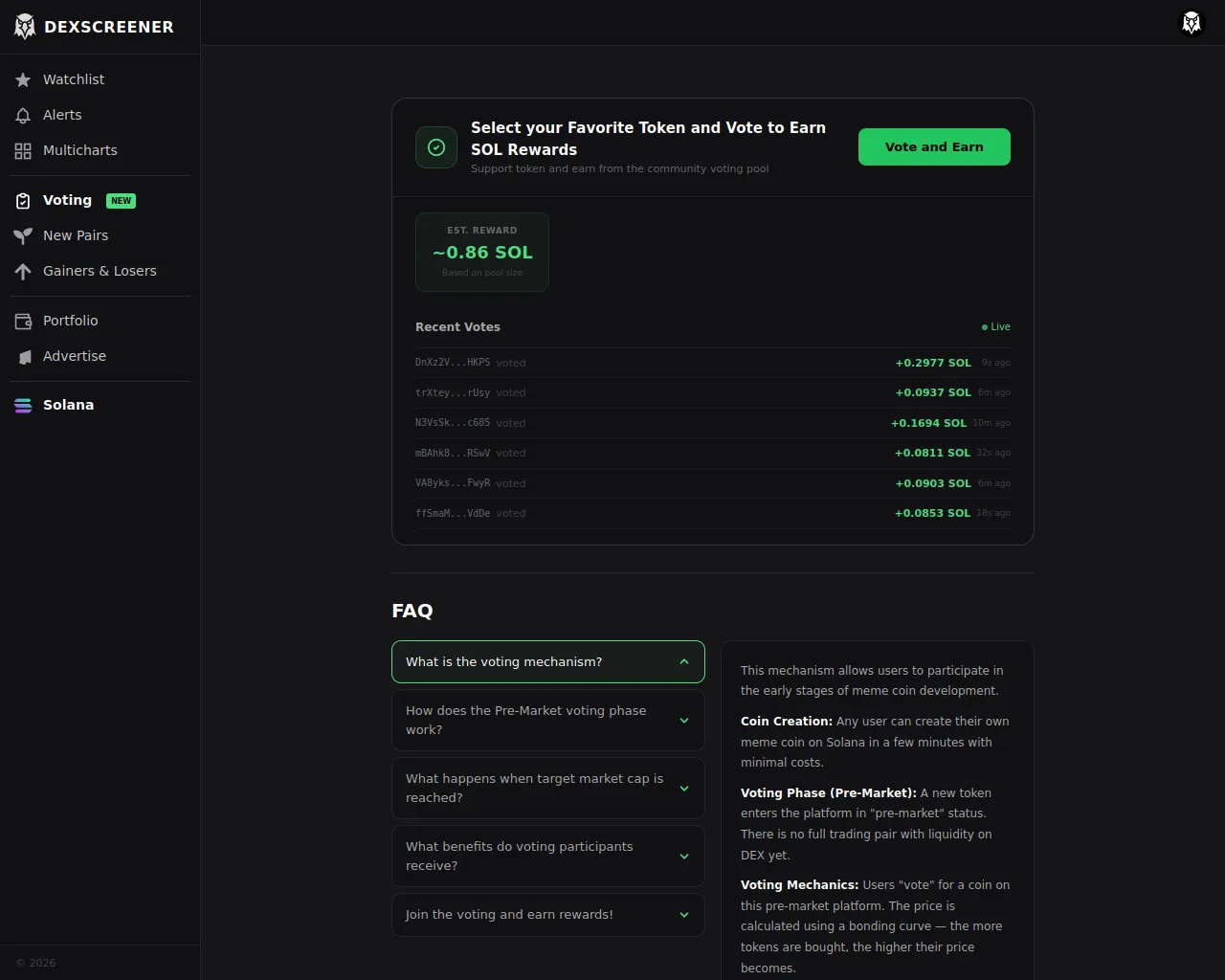Expand 'Join the voting and earn rewards!'
Screen dimensions: 1225x980
[548, 915]
